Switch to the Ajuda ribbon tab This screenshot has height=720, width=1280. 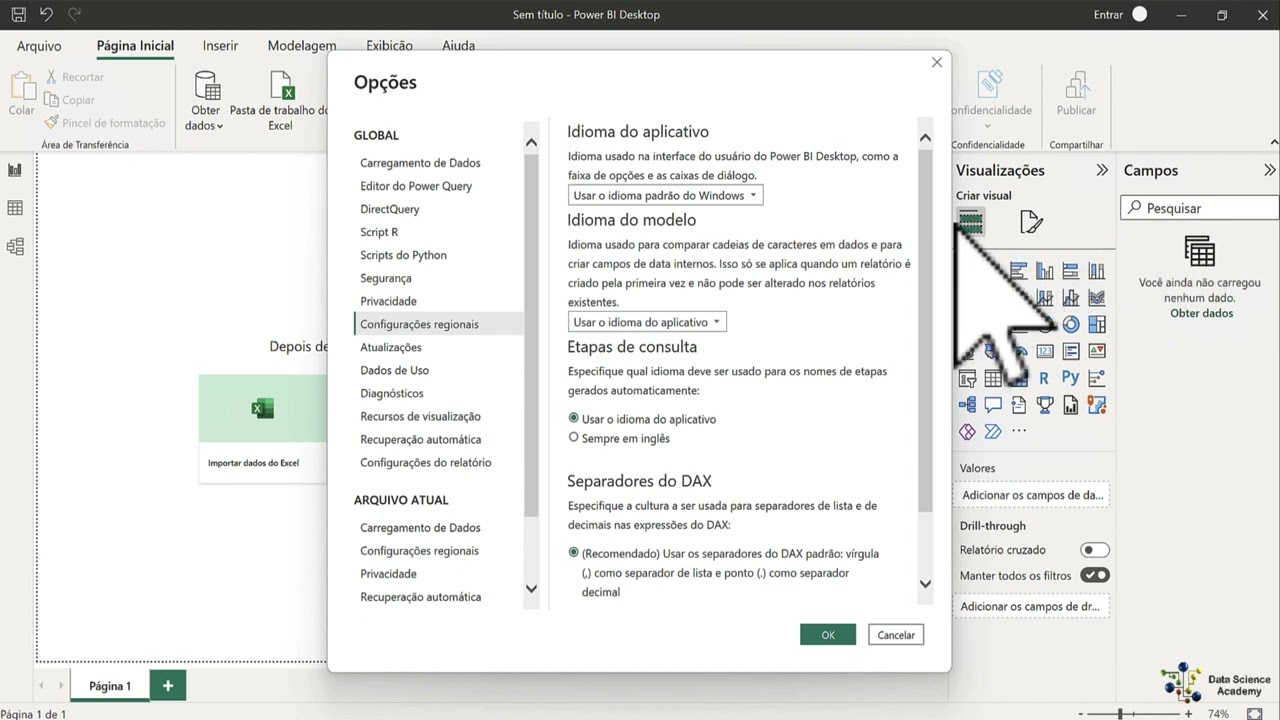click(458, 46)
